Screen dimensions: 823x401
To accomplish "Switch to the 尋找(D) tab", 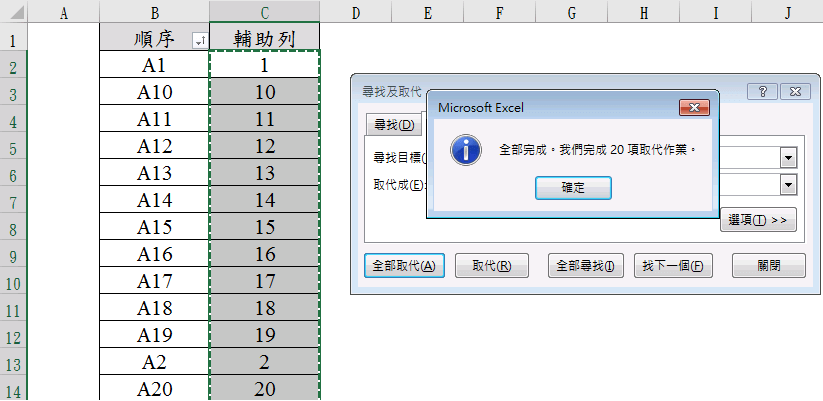I will (393, 125).
